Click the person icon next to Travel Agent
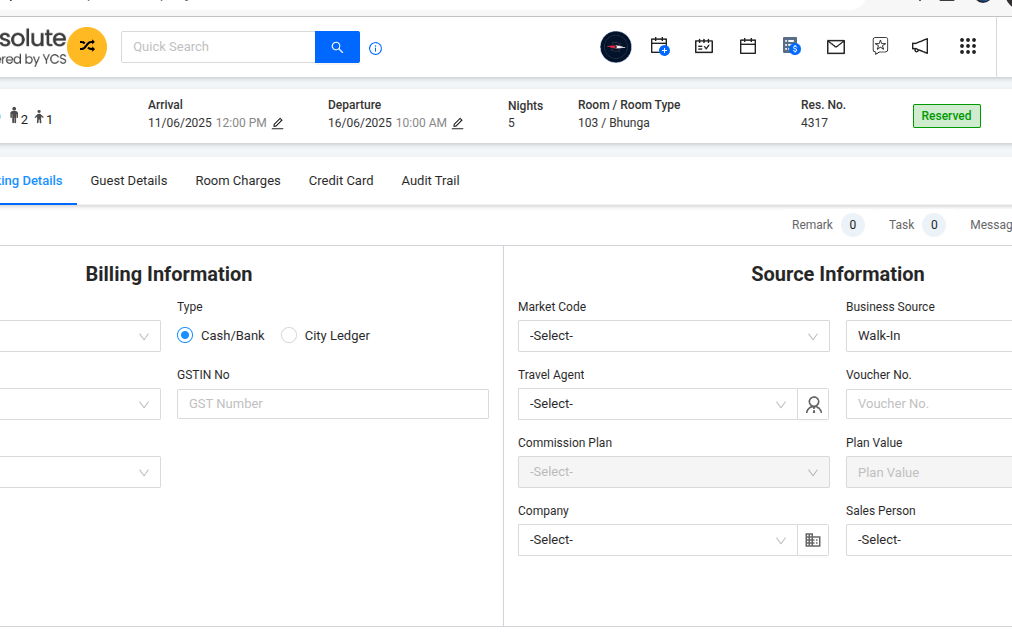The width and height of the screenshot is (1012, 633). pos(813,404)
